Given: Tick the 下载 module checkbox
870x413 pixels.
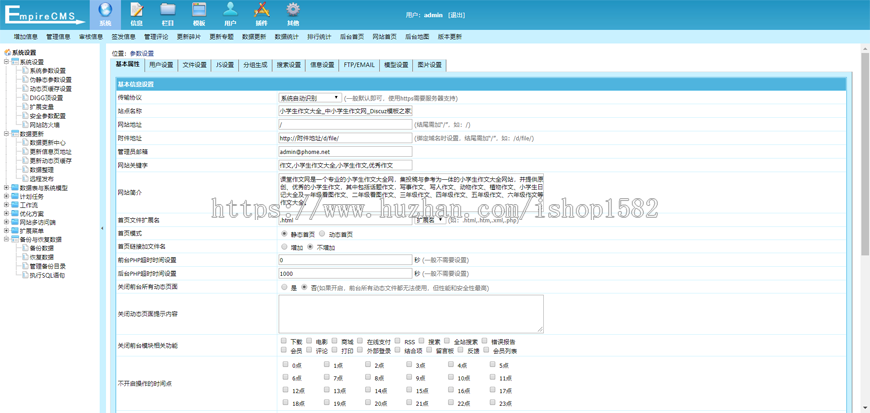Looking at the screenshot, I should (284, 341).
